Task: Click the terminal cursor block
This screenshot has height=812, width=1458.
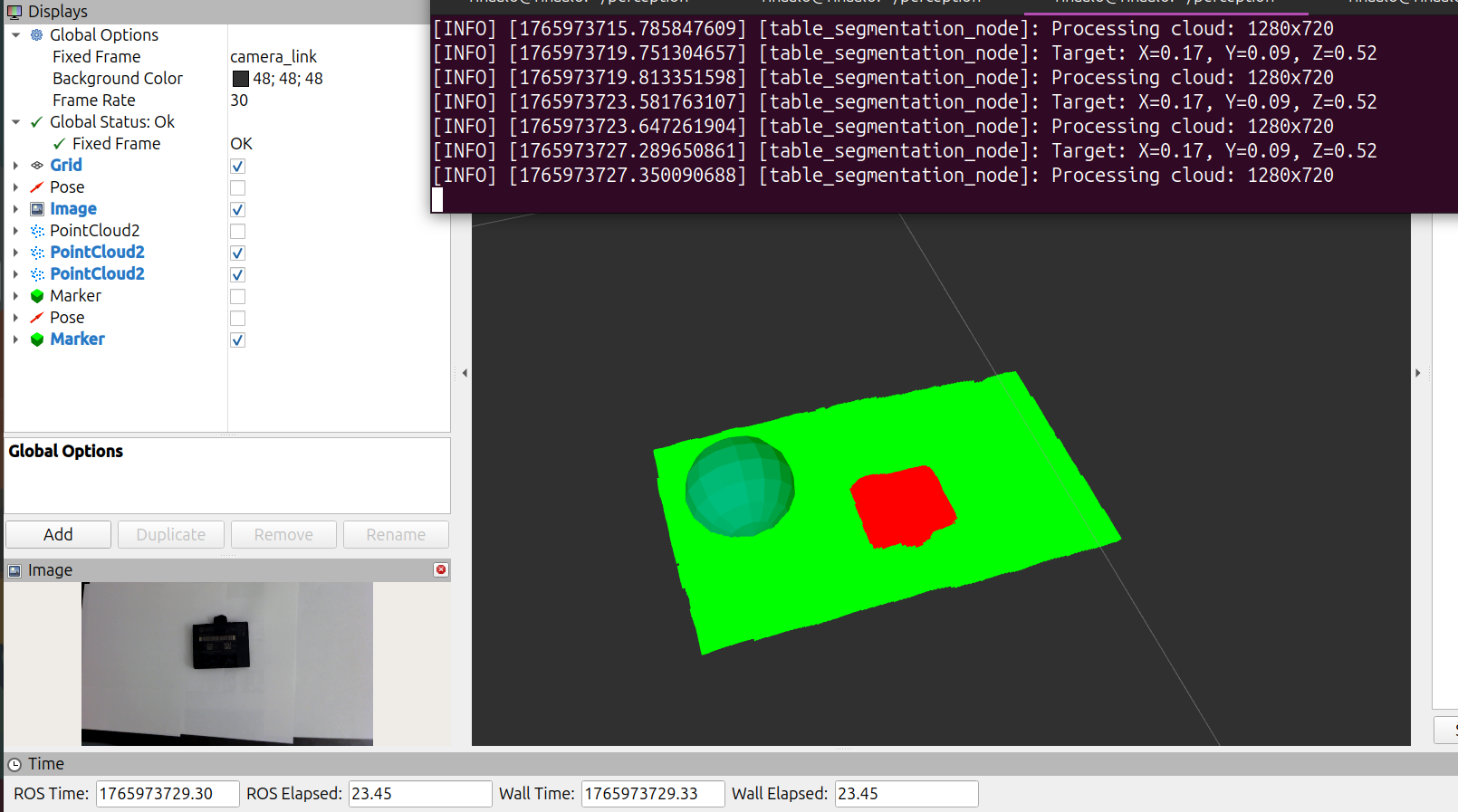Action: click(437, 199)
